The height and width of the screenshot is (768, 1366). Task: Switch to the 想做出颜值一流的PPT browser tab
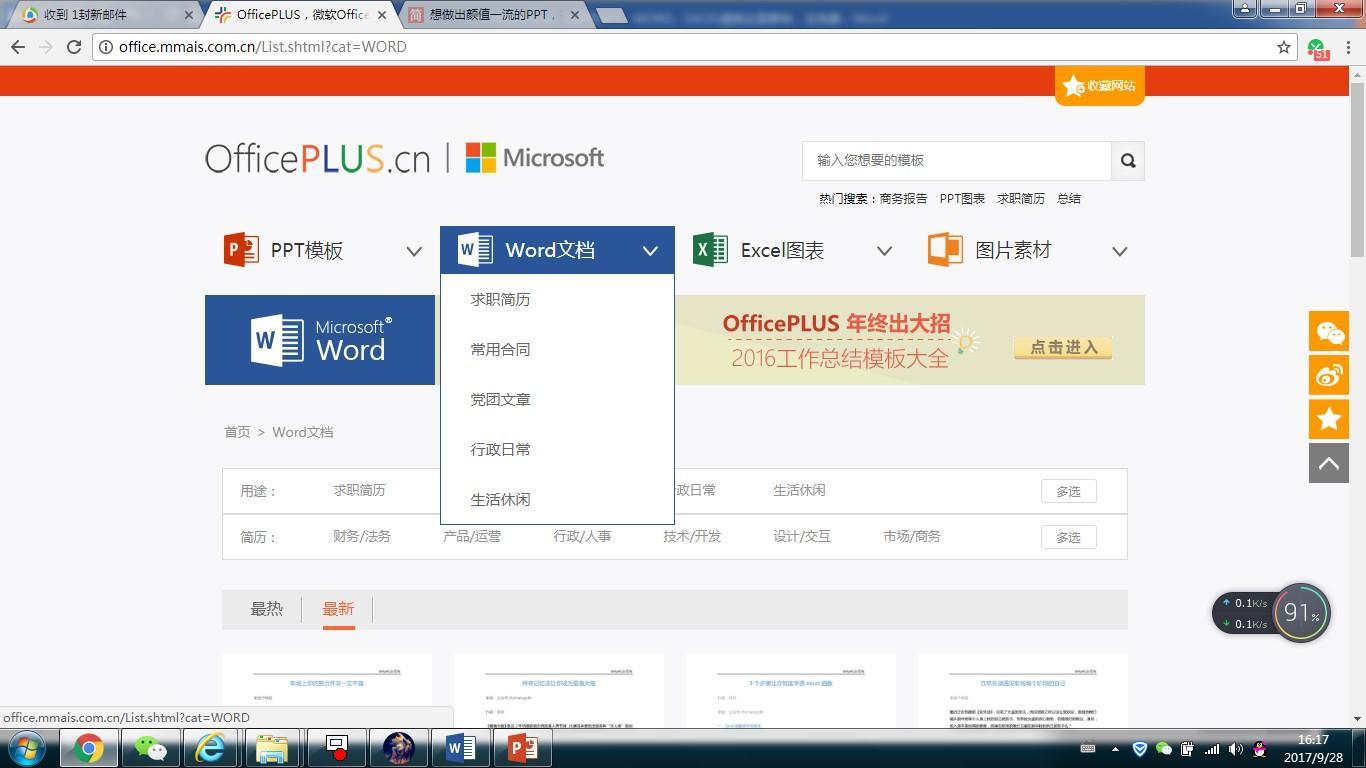(494, 15)
